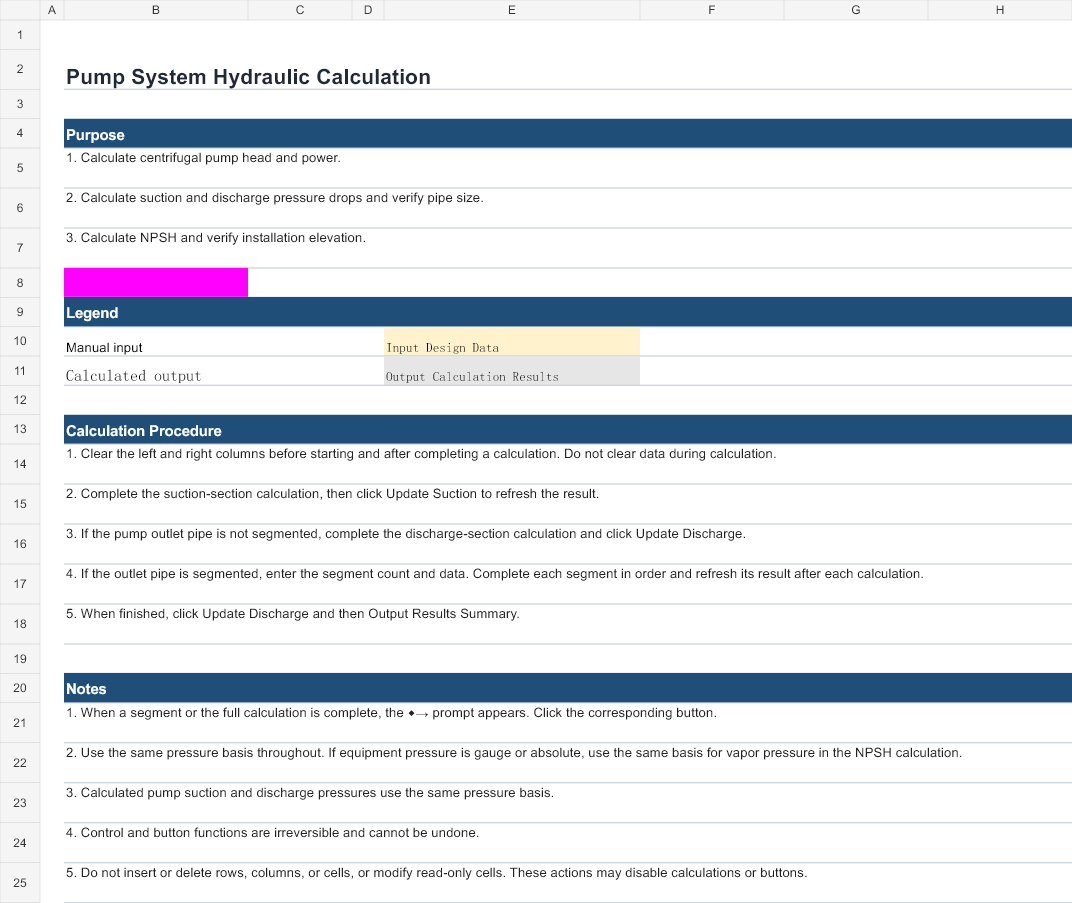Select column E header
Screen dimensions: 1072x903
(511, 10)
